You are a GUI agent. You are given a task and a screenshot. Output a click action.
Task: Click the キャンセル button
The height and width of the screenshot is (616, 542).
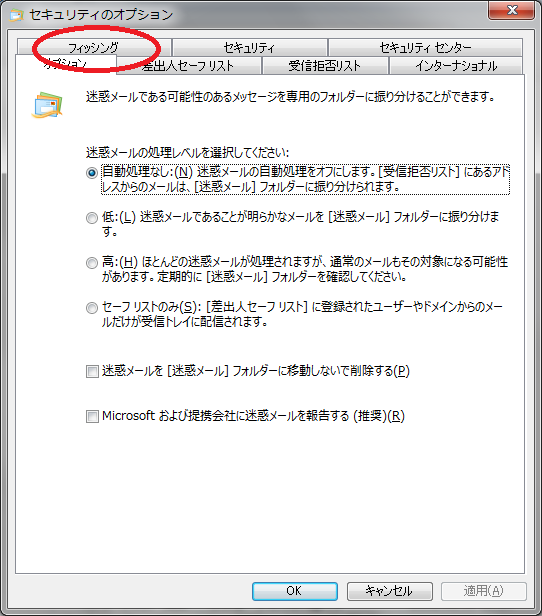(389, 591)
